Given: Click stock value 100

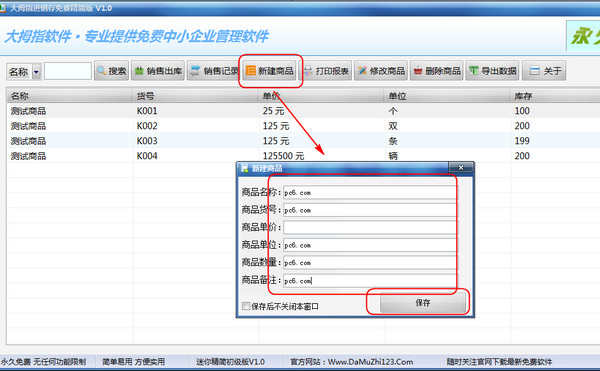Looking at the screenshot, I should click(x=522, y=111).
